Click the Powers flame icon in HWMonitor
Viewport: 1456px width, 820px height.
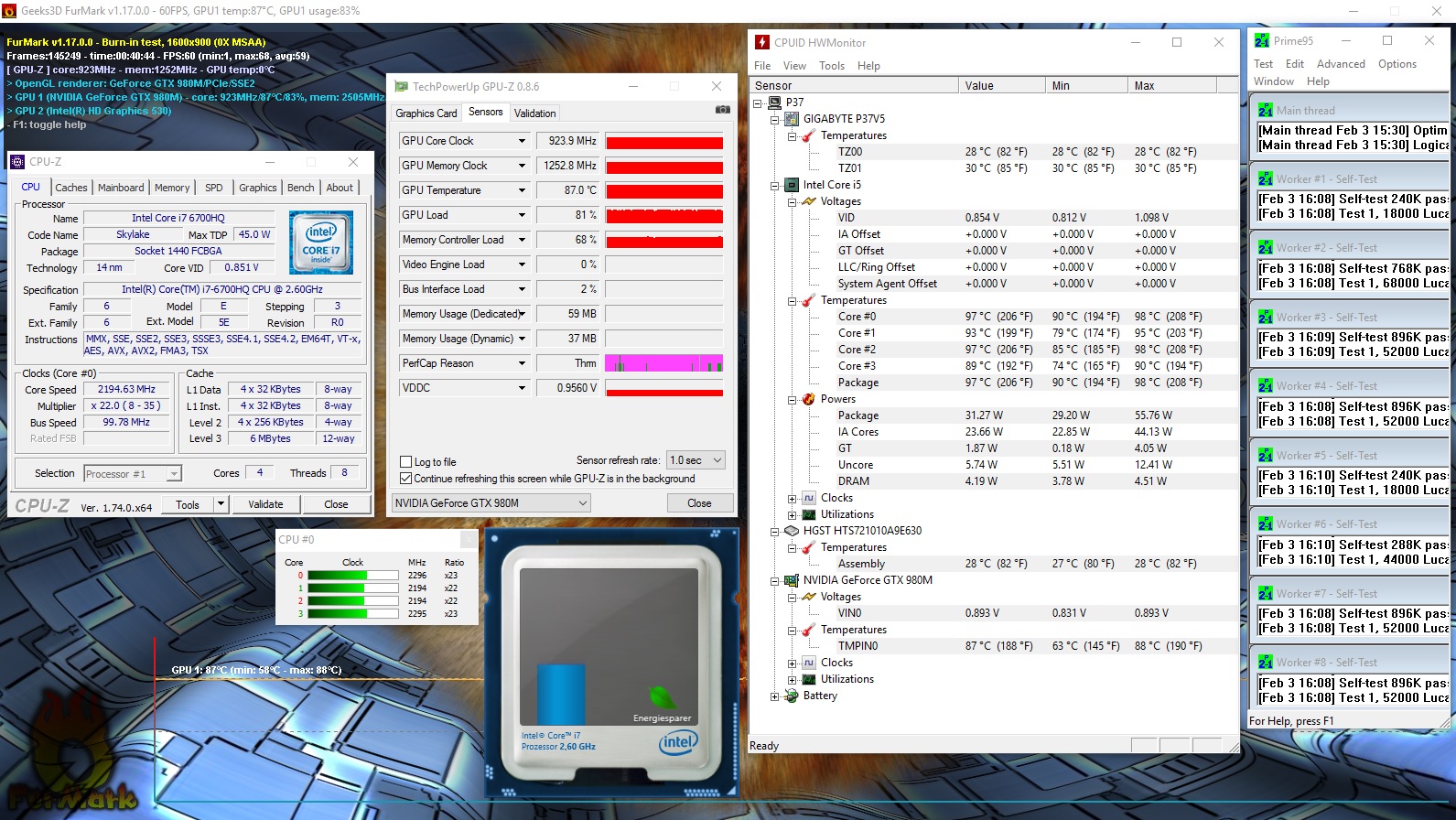pos(809,399)
